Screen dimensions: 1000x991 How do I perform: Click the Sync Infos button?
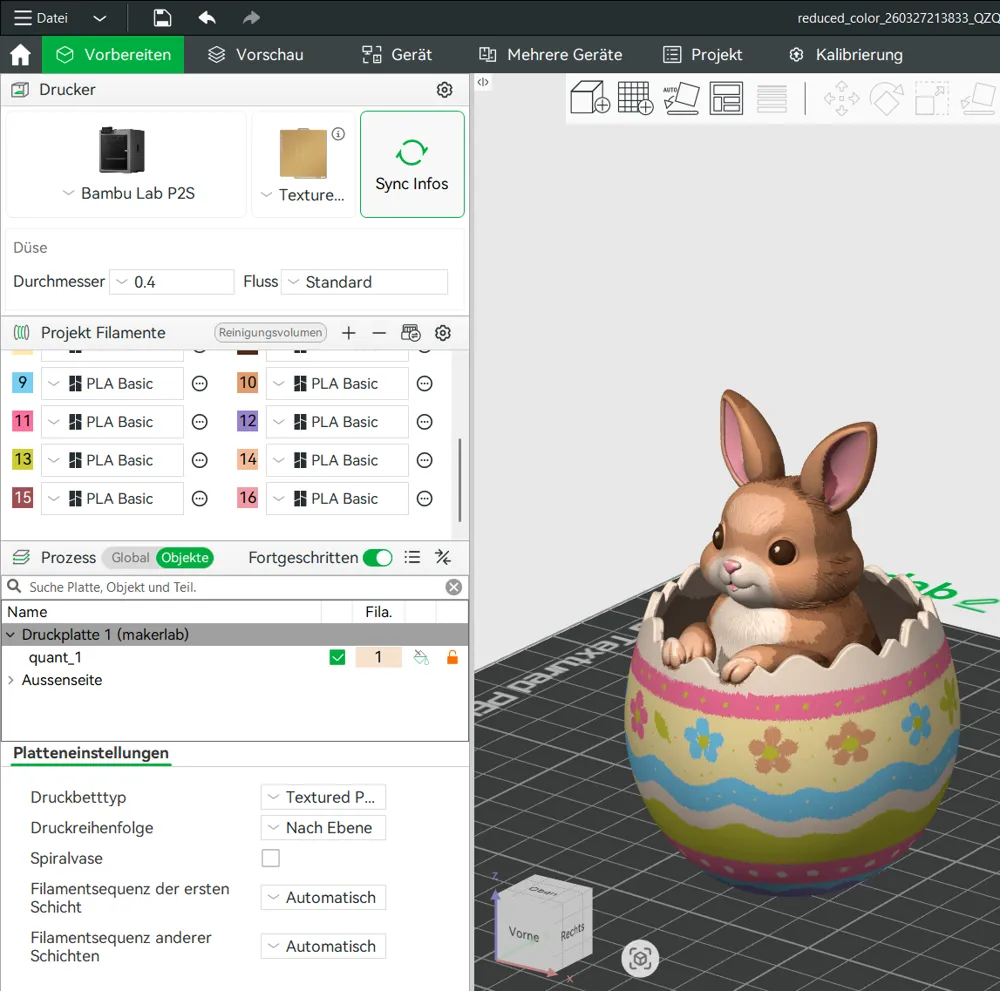(x=412, y=165)
